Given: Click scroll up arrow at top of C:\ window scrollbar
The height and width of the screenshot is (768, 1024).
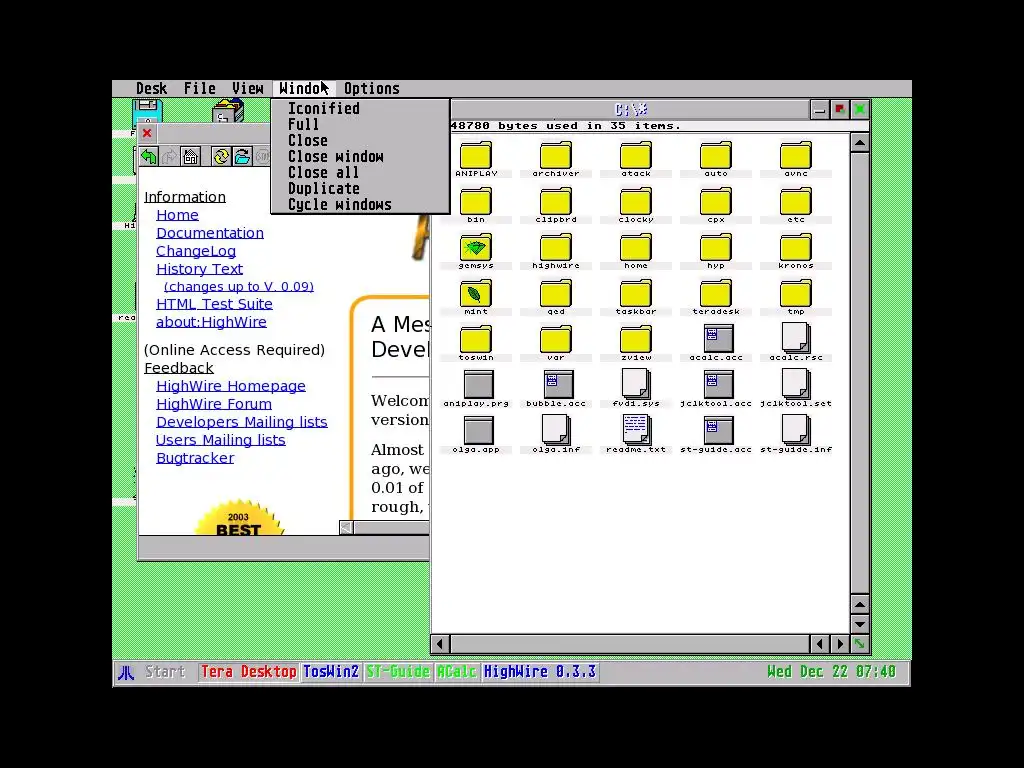Looking at the screenshot, I should [860, 143].
